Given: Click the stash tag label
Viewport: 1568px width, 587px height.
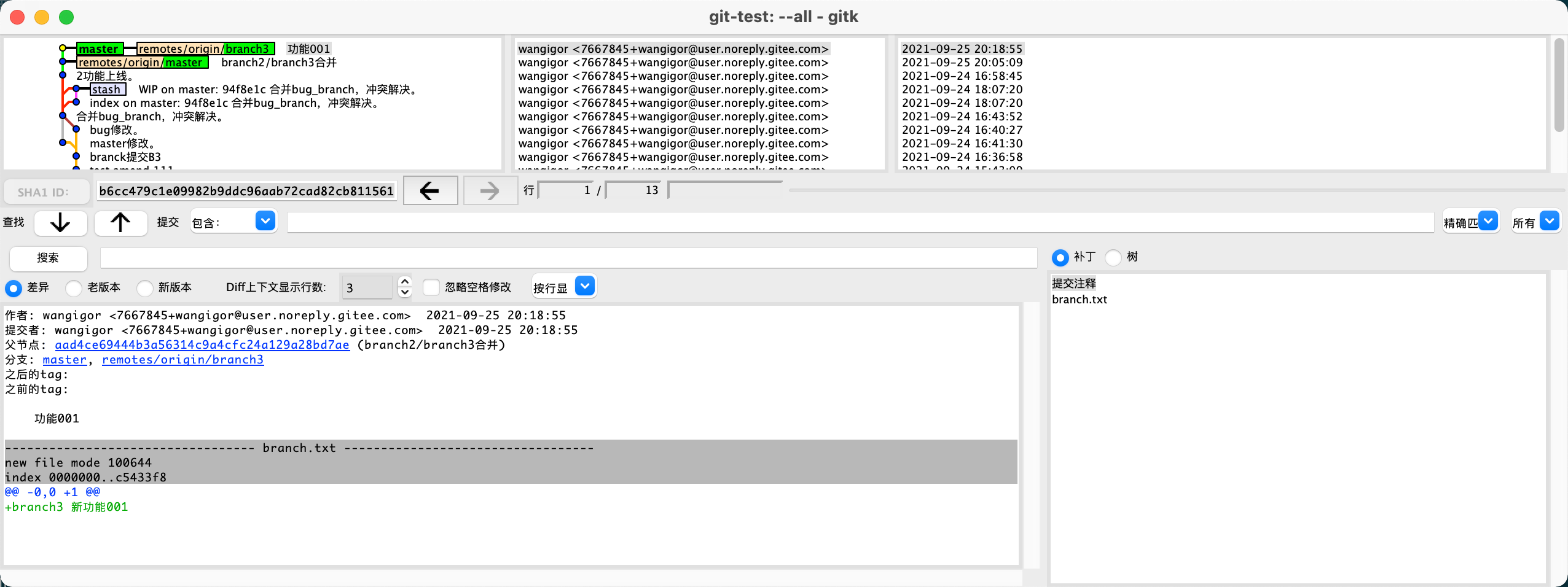Looking at the screenshot, I should click(x=108, y=89).
